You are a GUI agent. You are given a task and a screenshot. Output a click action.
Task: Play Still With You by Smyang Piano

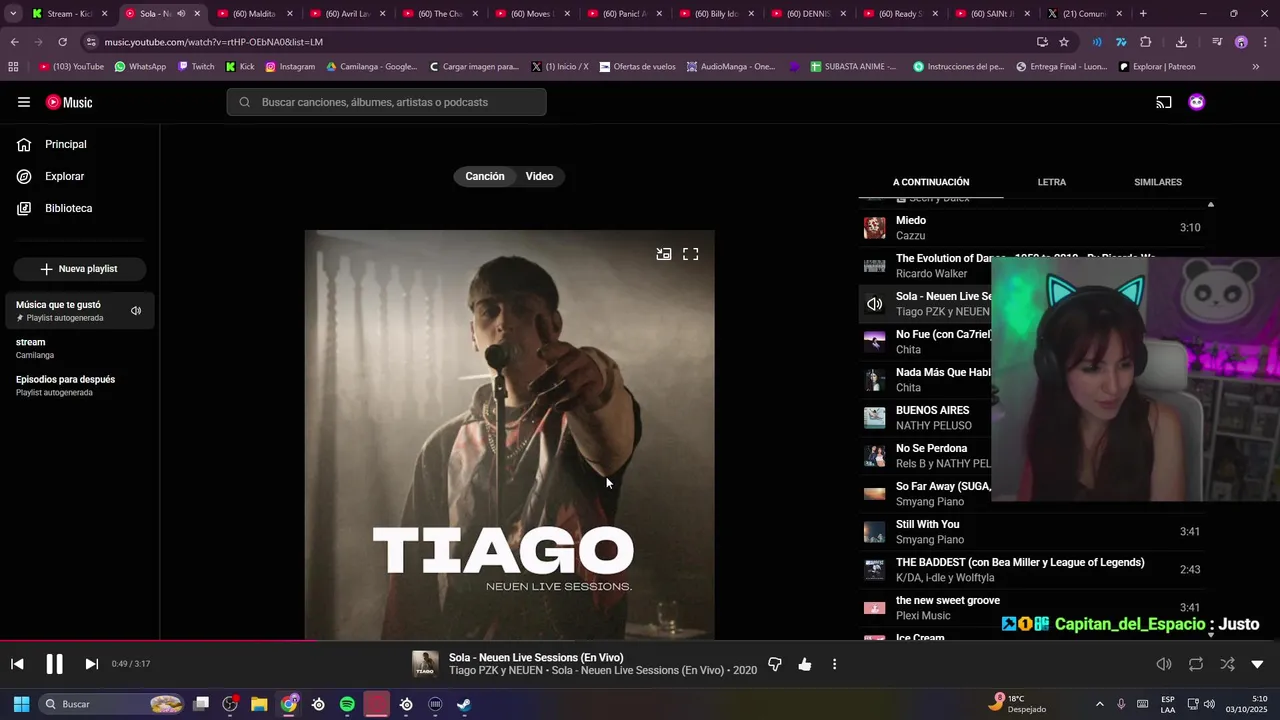click(x=1033, y=532)
